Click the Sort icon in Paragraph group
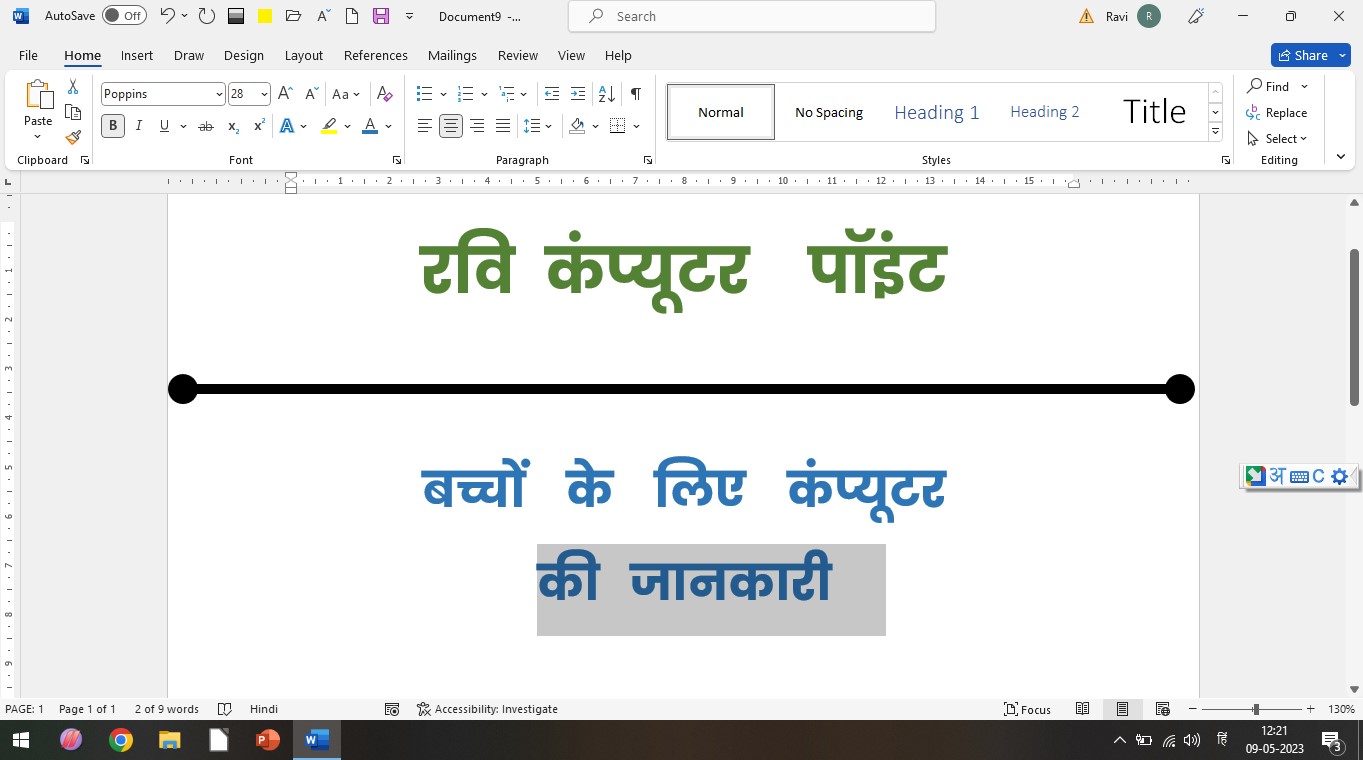 click(x=606, y=94)
